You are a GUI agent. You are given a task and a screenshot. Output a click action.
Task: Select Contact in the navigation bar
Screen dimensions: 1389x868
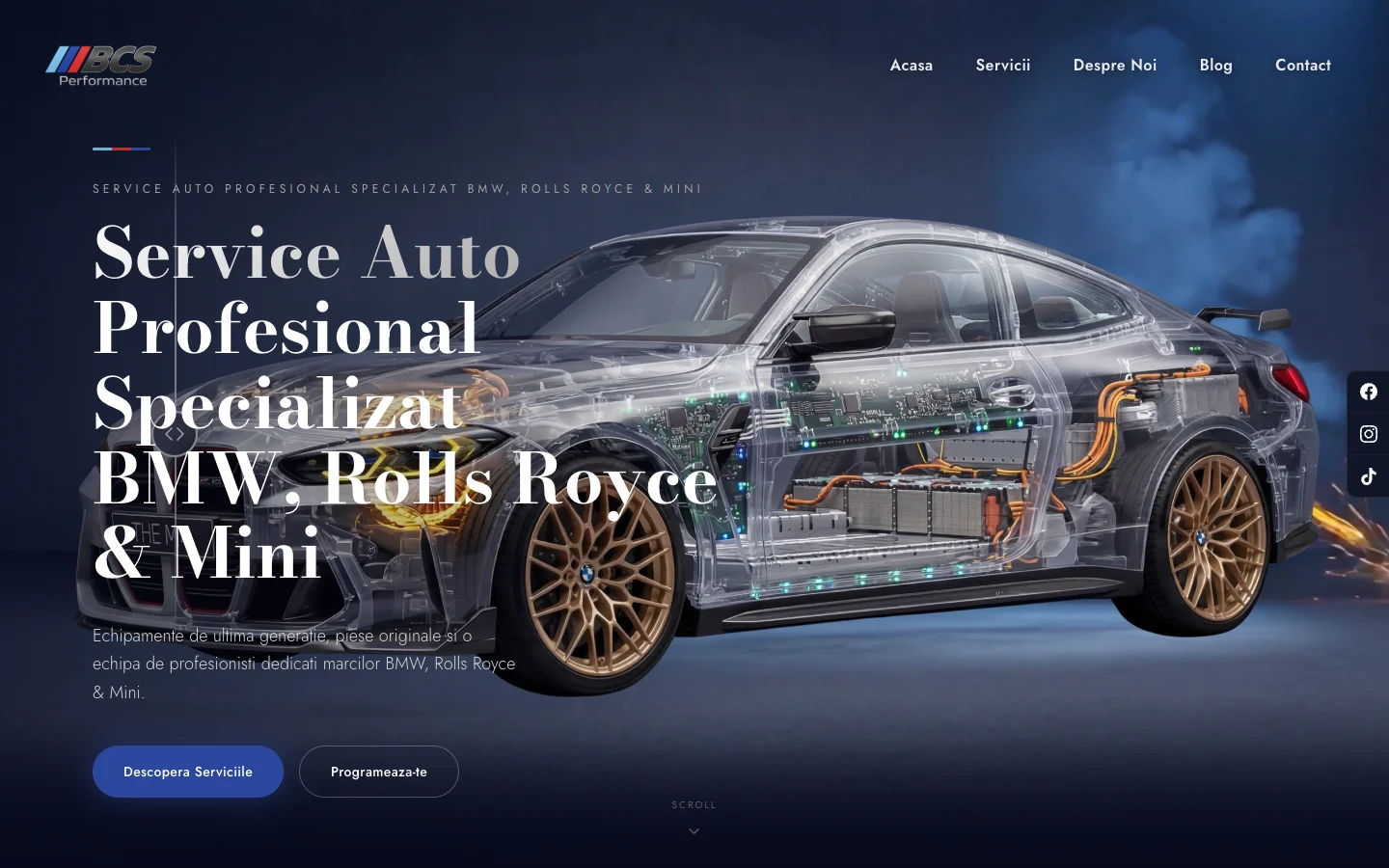(x=1303, y=66)
